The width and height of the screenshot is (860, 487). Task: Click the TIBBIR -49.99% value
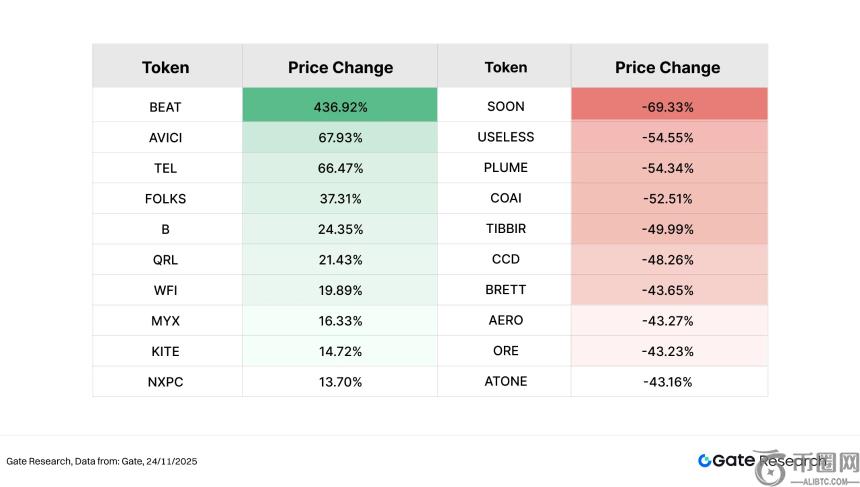click(667, 228)
